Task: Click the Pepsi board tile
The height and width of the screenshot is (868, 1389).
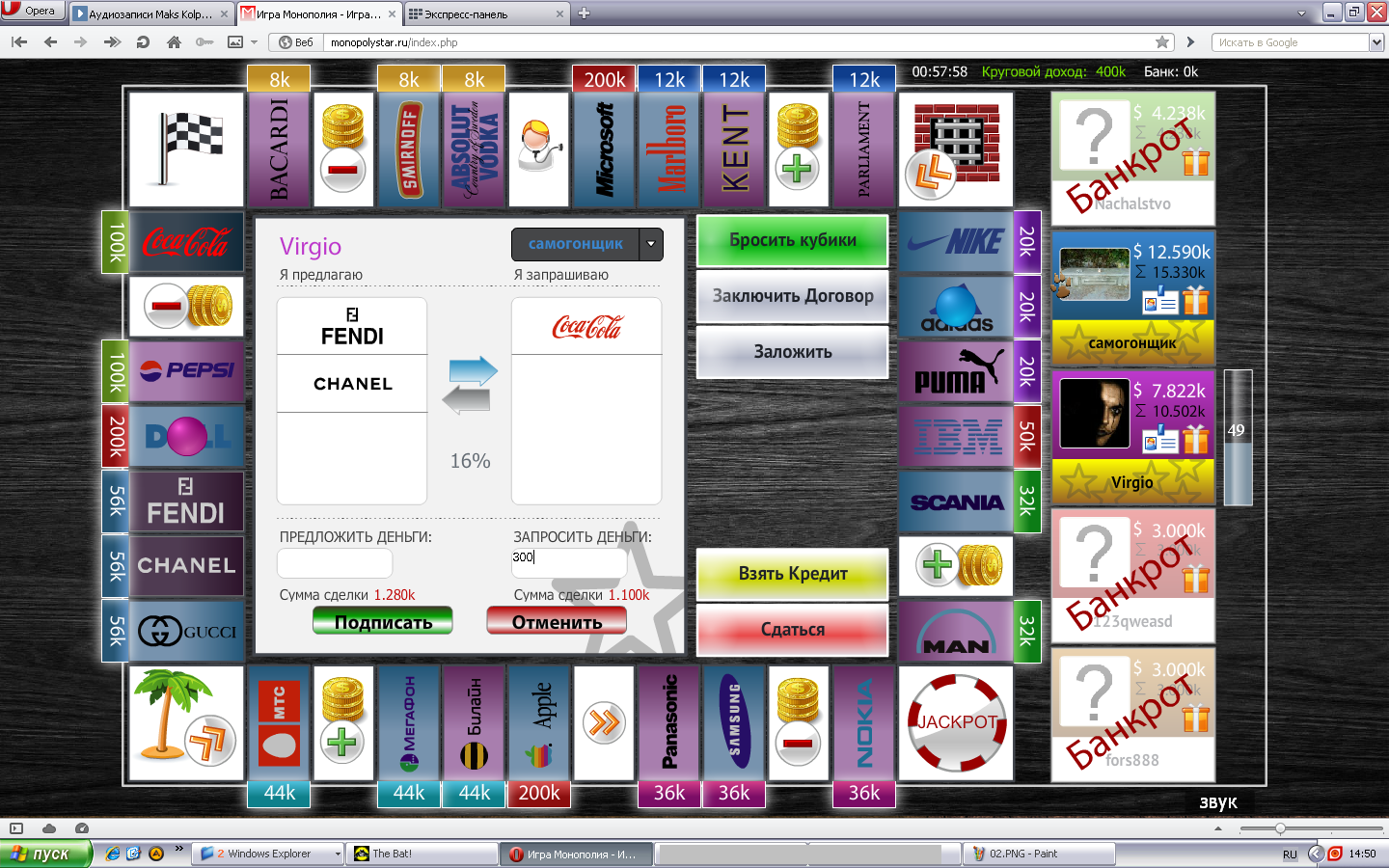Action: tap(186, 371)
